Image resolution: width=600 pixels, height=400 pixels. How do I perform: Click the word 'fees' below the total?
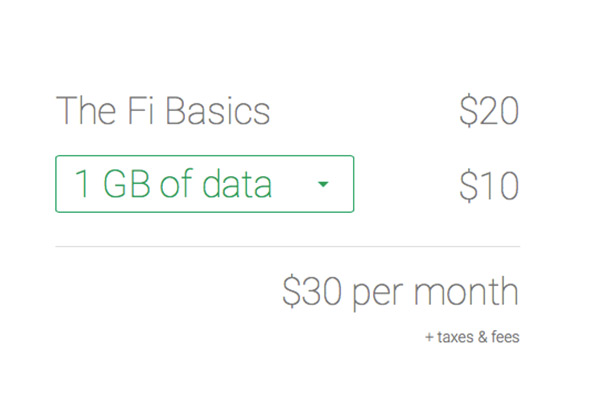504,337
